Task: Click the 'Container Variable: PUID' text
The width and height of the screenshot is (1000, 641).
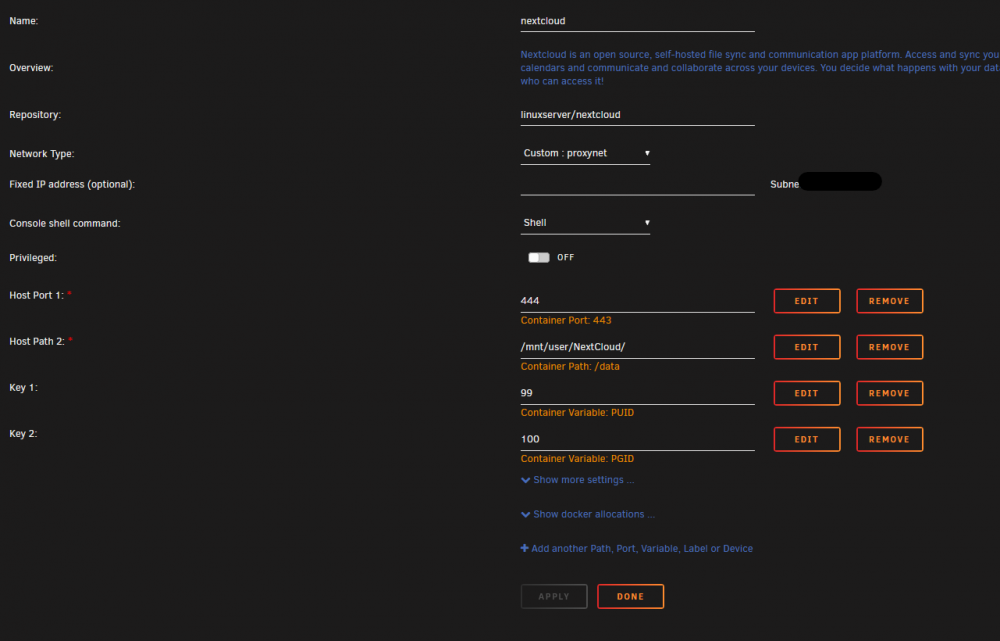Action: click(577, 413)
